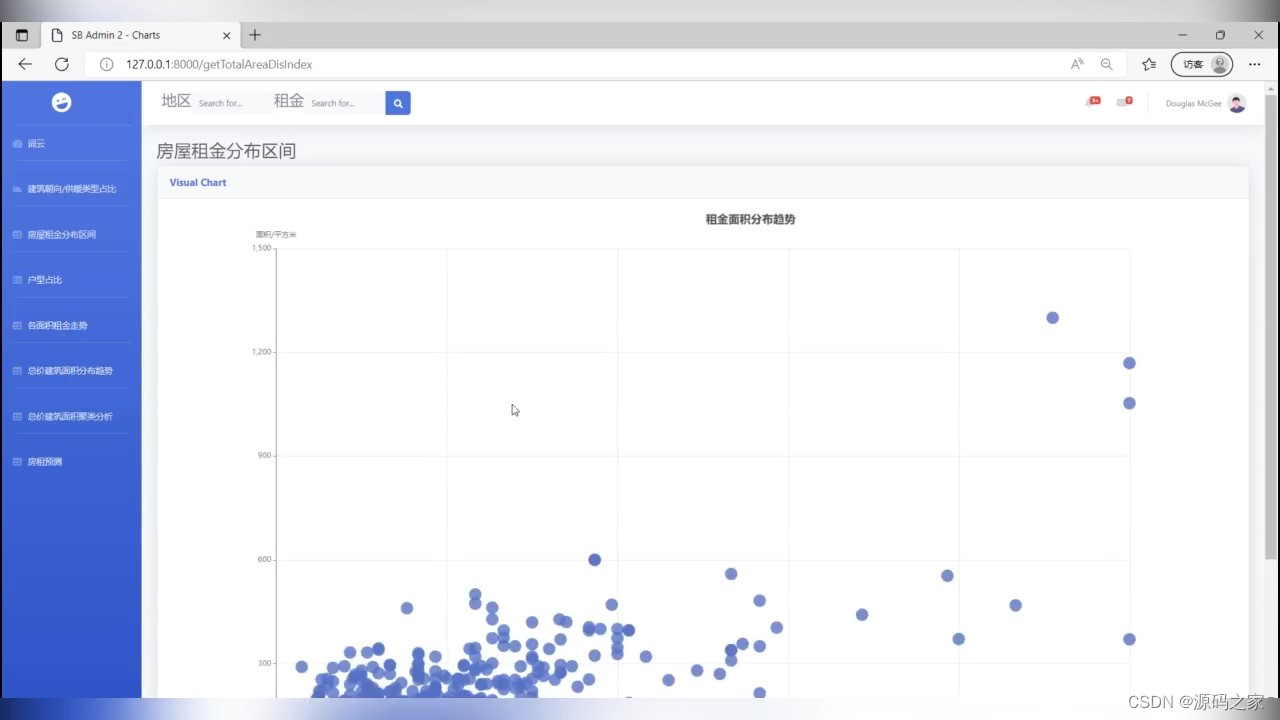The width and height of the screenshot is (1280, 720).
Task: Open the browser Favorites star icon
Action: (1149, 64)
